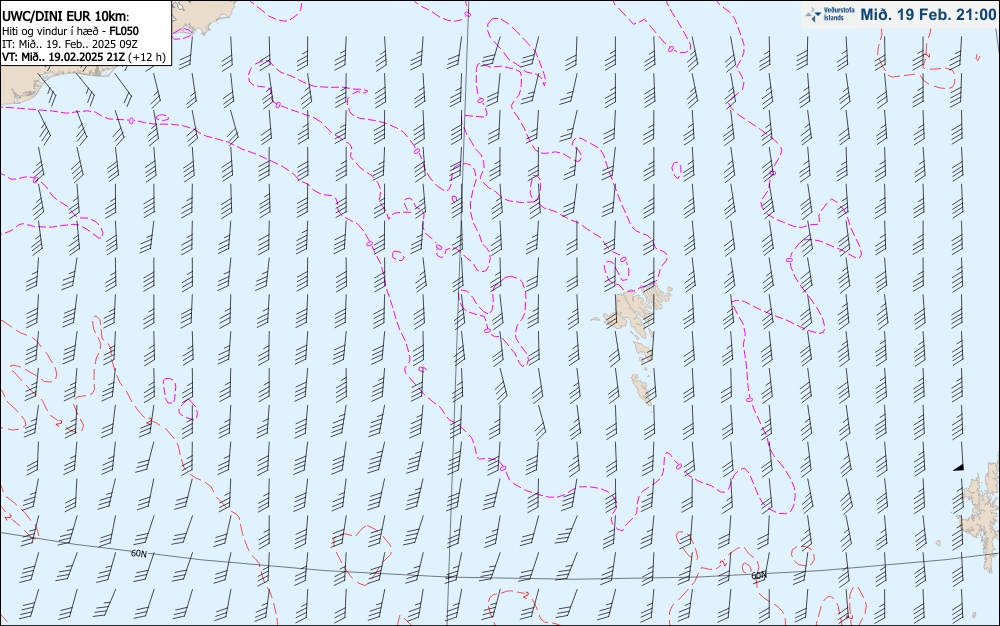The height and width of the screenshot is (626, 1000).
Task: Click the 'Mið. 19 Feb. 21:00' timestamp
Action: point(928,14)
